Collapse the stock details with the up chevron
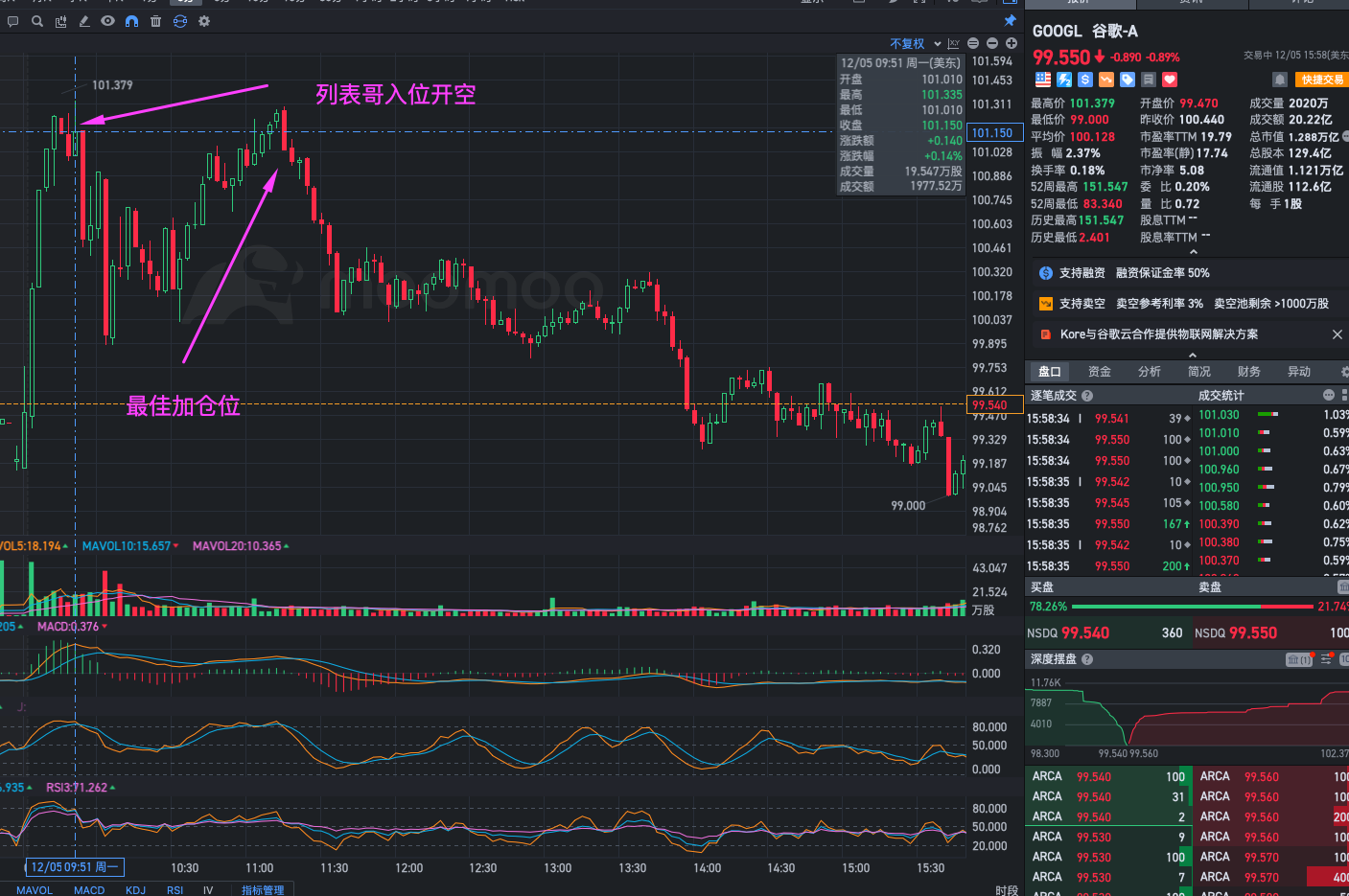1349x896 pixels. (1194, 252)
